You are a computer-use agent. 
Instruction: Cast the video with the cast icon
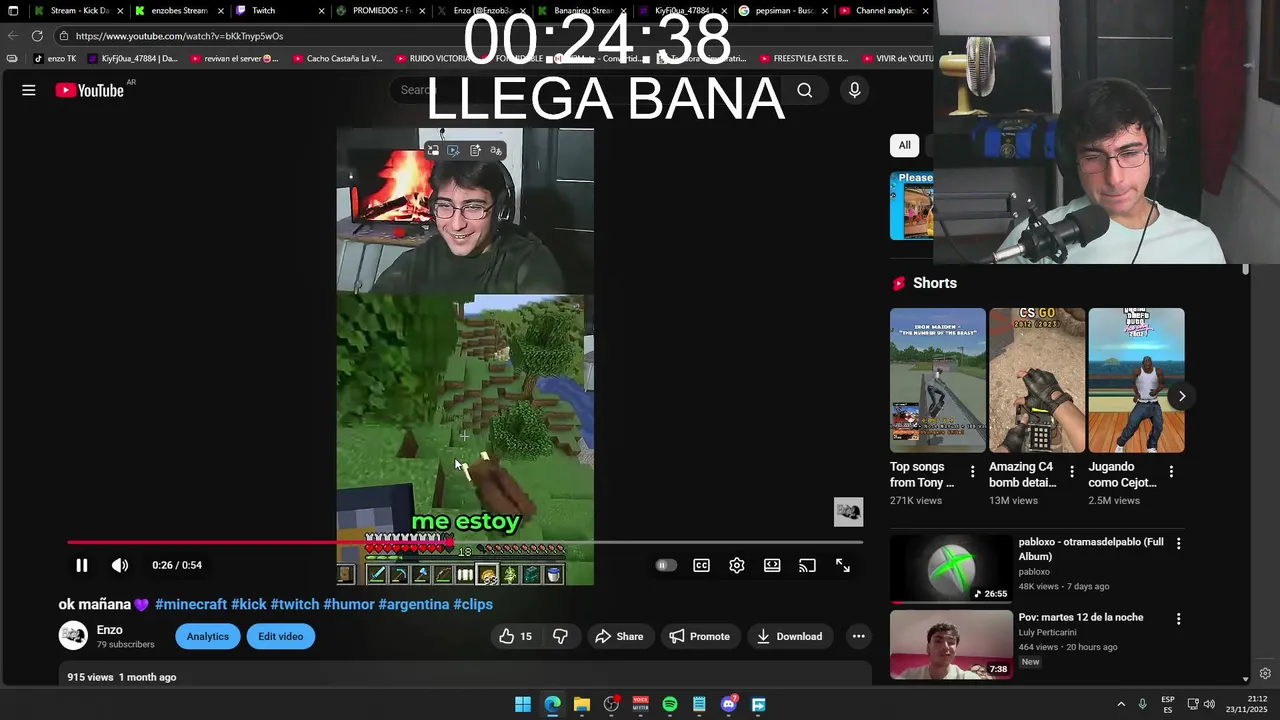coord(807,565)
